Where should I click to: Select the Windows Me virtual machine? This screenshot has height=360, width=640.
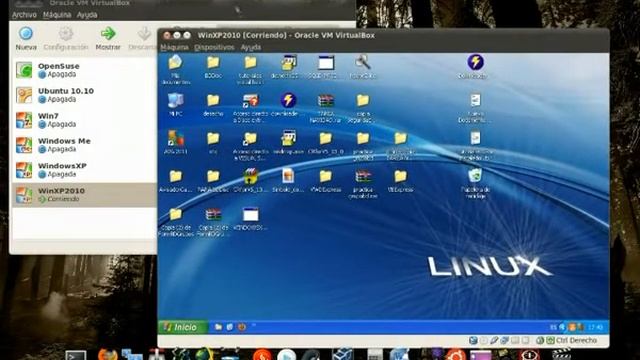(x=84, y=145)
